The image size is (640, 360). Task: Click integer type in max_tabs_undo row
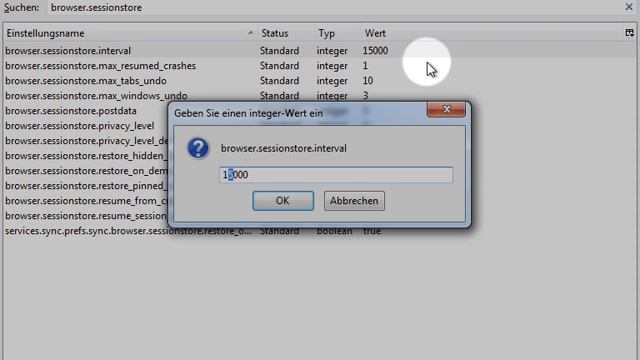coord(332,81)
